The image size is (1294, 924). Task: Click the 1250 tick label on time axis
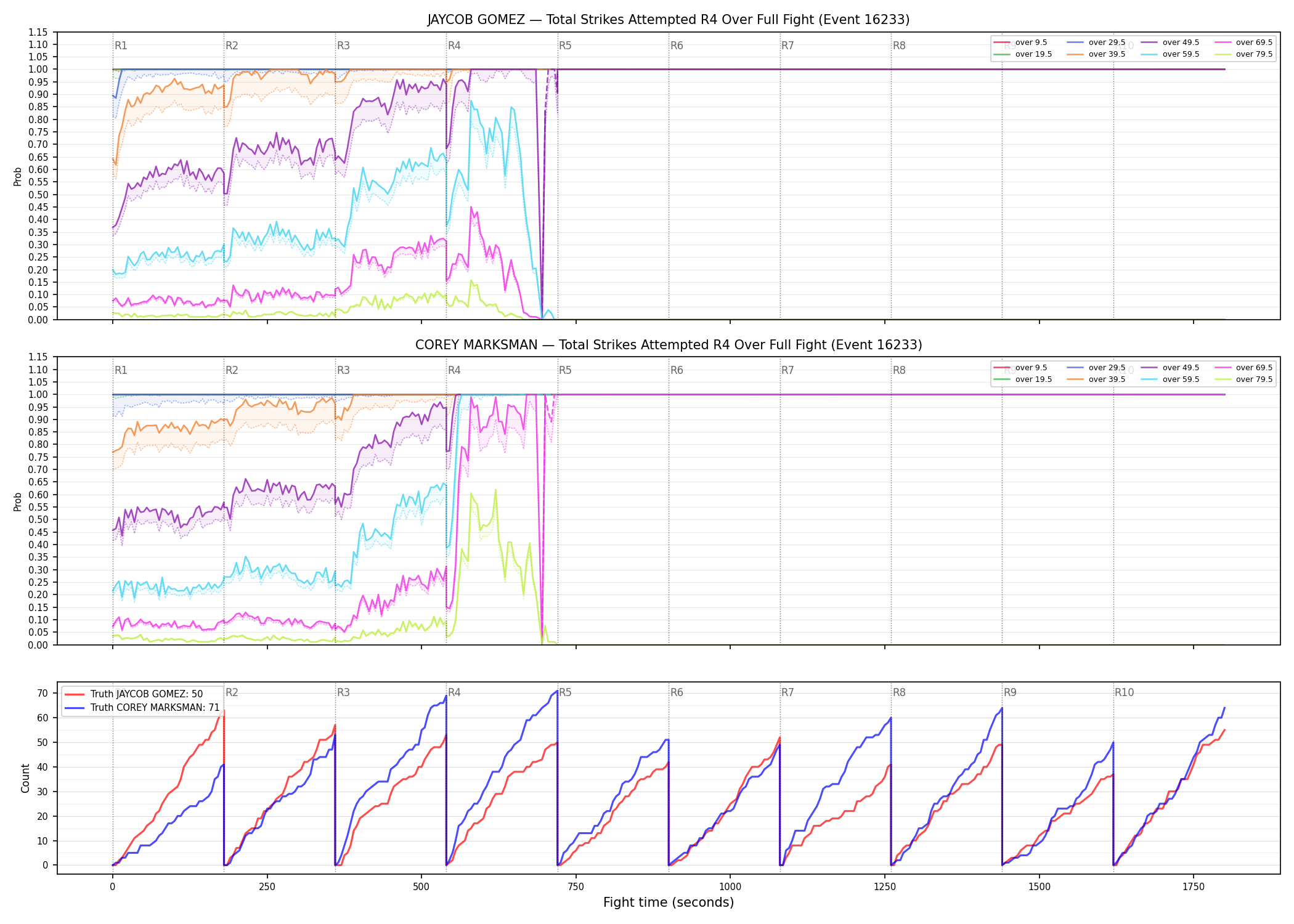(x=885, y=887)
